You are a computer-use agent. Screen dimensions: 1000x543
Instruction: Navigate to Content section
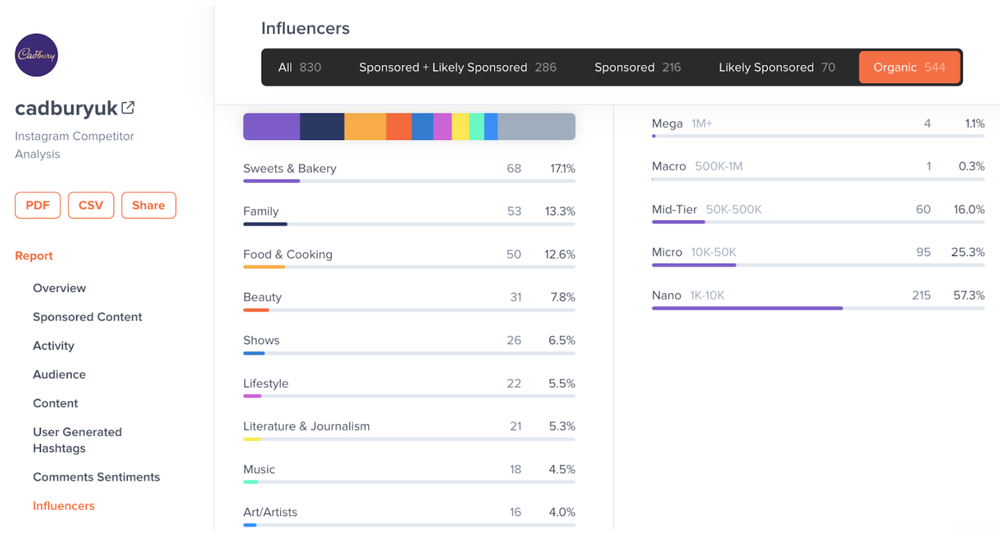55,403
